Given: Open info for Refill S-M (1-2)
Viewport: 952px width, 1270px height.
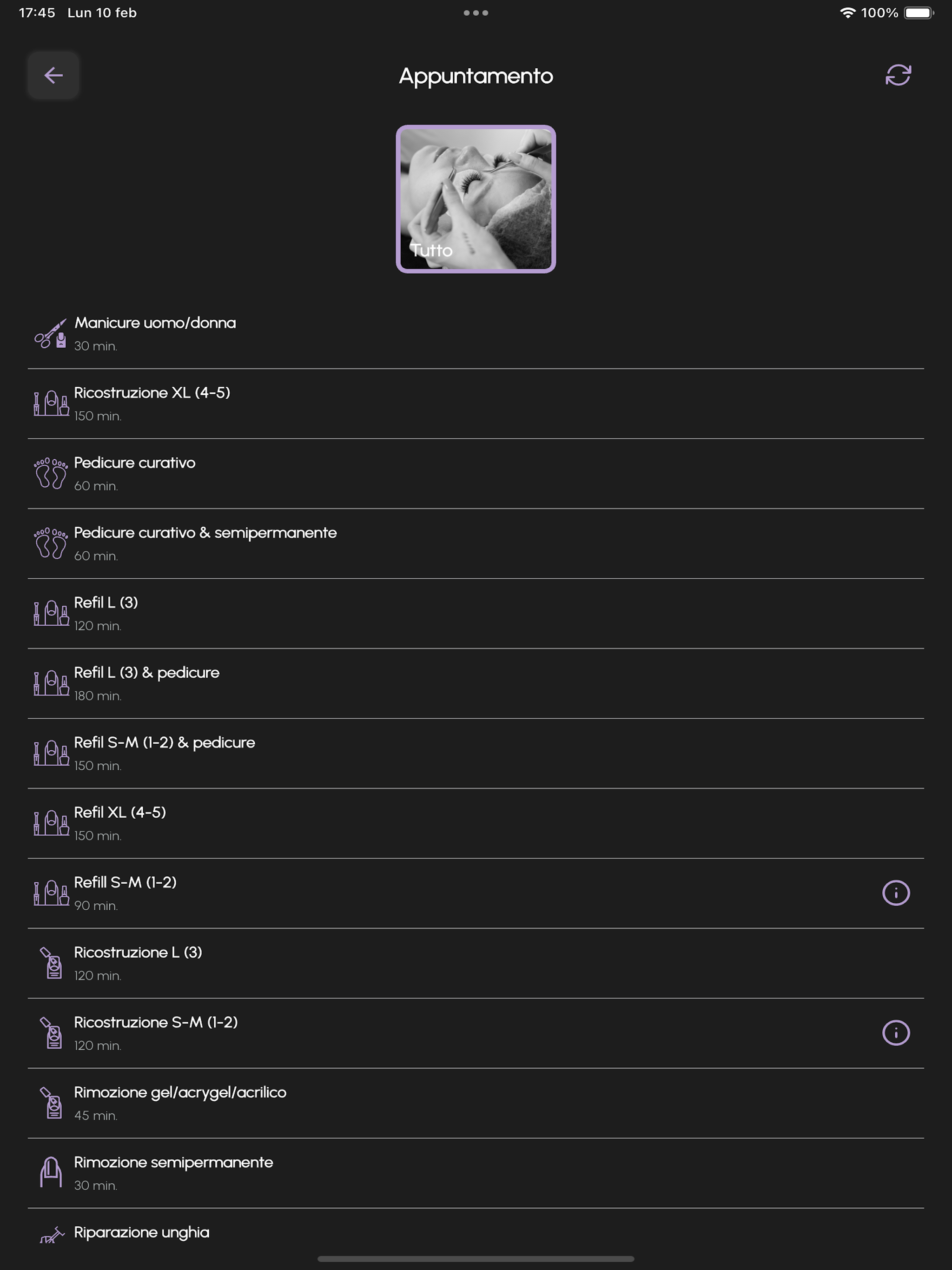Looking at the screenshot, I should (x=896, y=893).
